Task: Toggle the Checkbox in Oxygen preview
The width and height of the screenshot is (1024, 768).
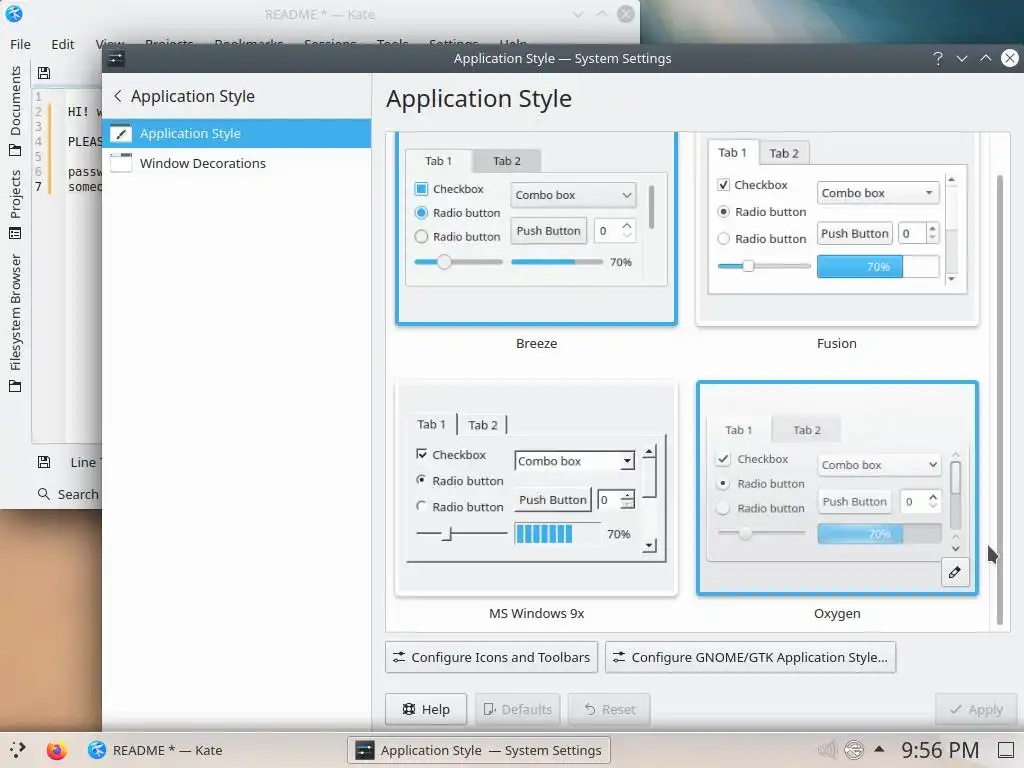Action: pyautogui.click(x=723, y=459)
